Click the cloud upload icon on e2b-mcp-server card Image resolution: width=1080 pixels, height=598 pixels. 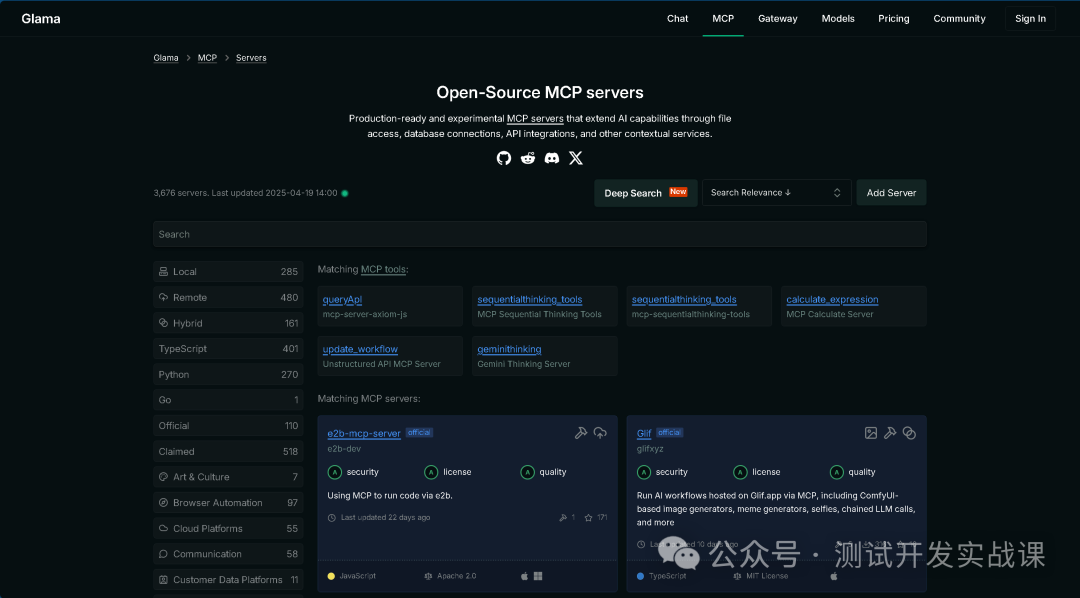pyautogui.click(x=600, y=433)
